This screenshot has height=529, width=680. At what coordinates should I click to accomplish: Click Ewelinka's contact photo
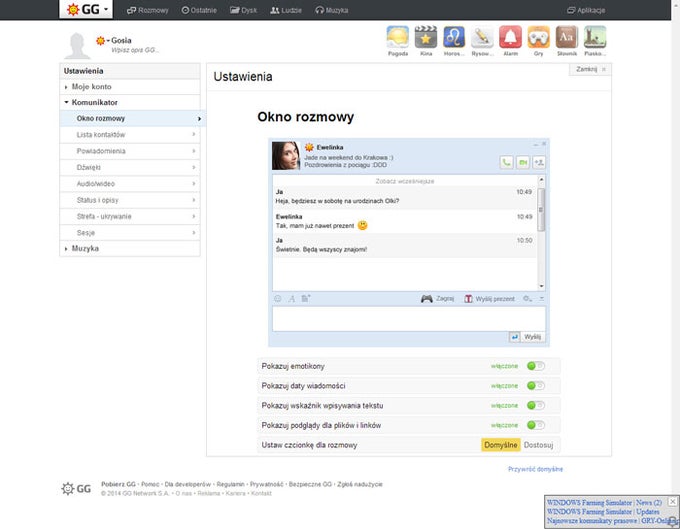pyautogui.click(x=286, y=156)
